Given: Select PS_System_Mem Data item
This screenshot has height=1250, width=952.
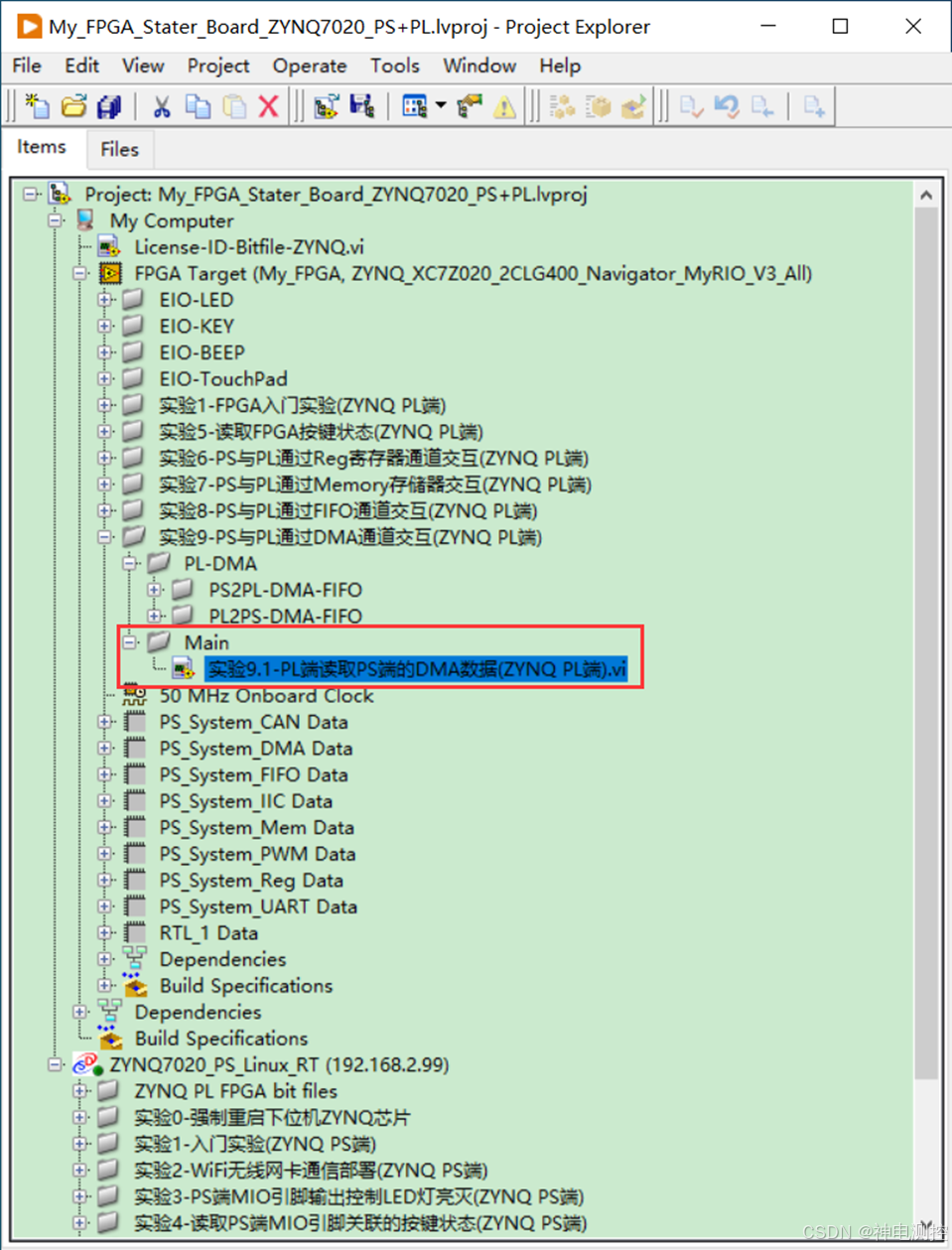Looking at the screenshot, I should [x=257, y=827].
